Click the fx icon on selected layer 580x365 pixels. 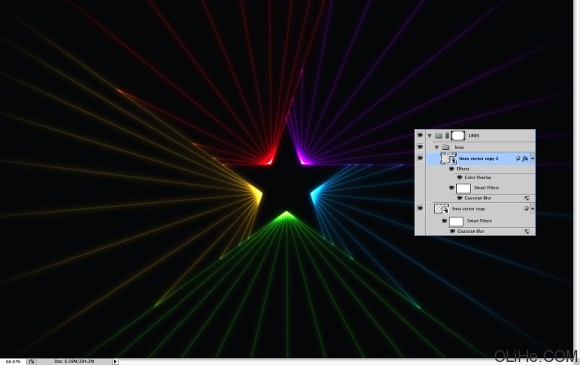tap(525, 158)
